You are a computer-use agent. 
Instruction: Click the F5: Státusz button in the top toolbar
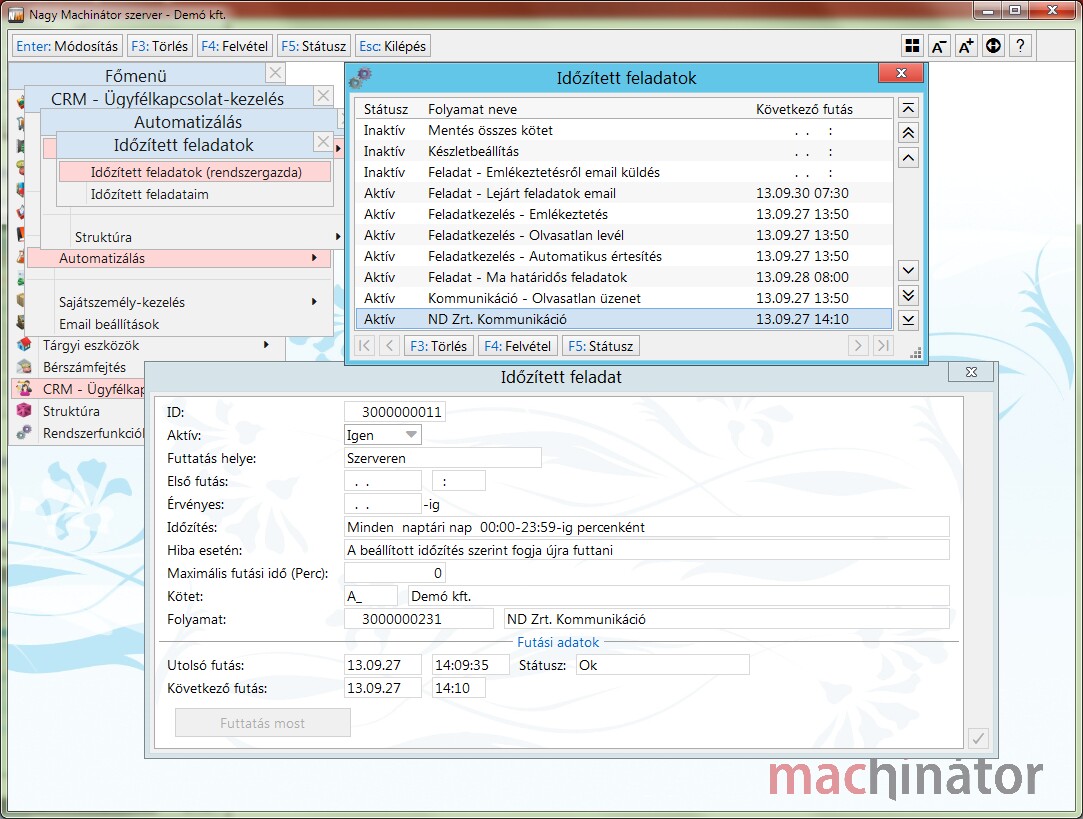tap(314, 46)
